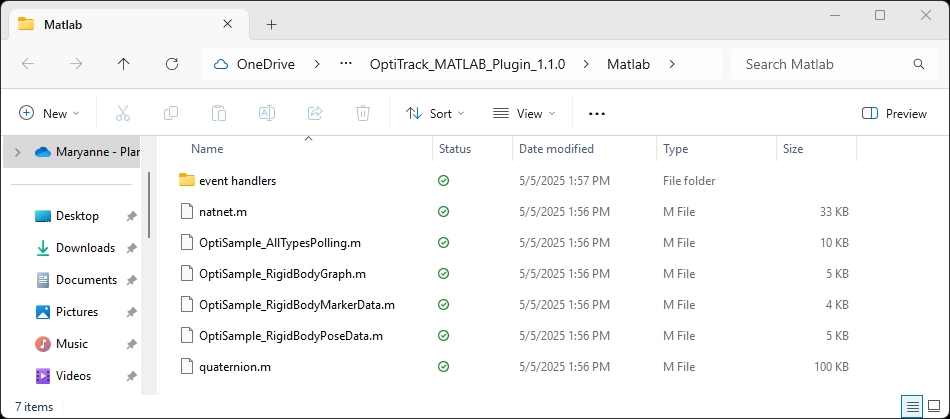Switch to details view layout
Screen dimensions: 950x419
(x=911, y=407)
